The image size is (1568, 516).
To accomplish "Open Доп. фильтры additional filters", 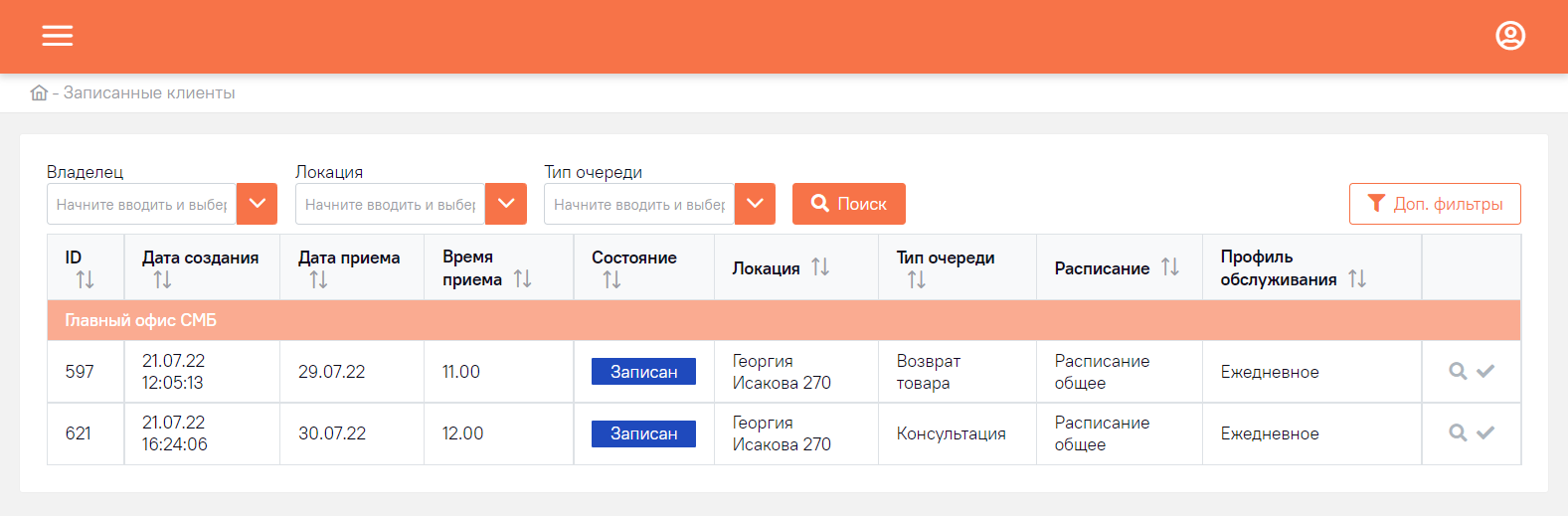I will pos(1435,204).
